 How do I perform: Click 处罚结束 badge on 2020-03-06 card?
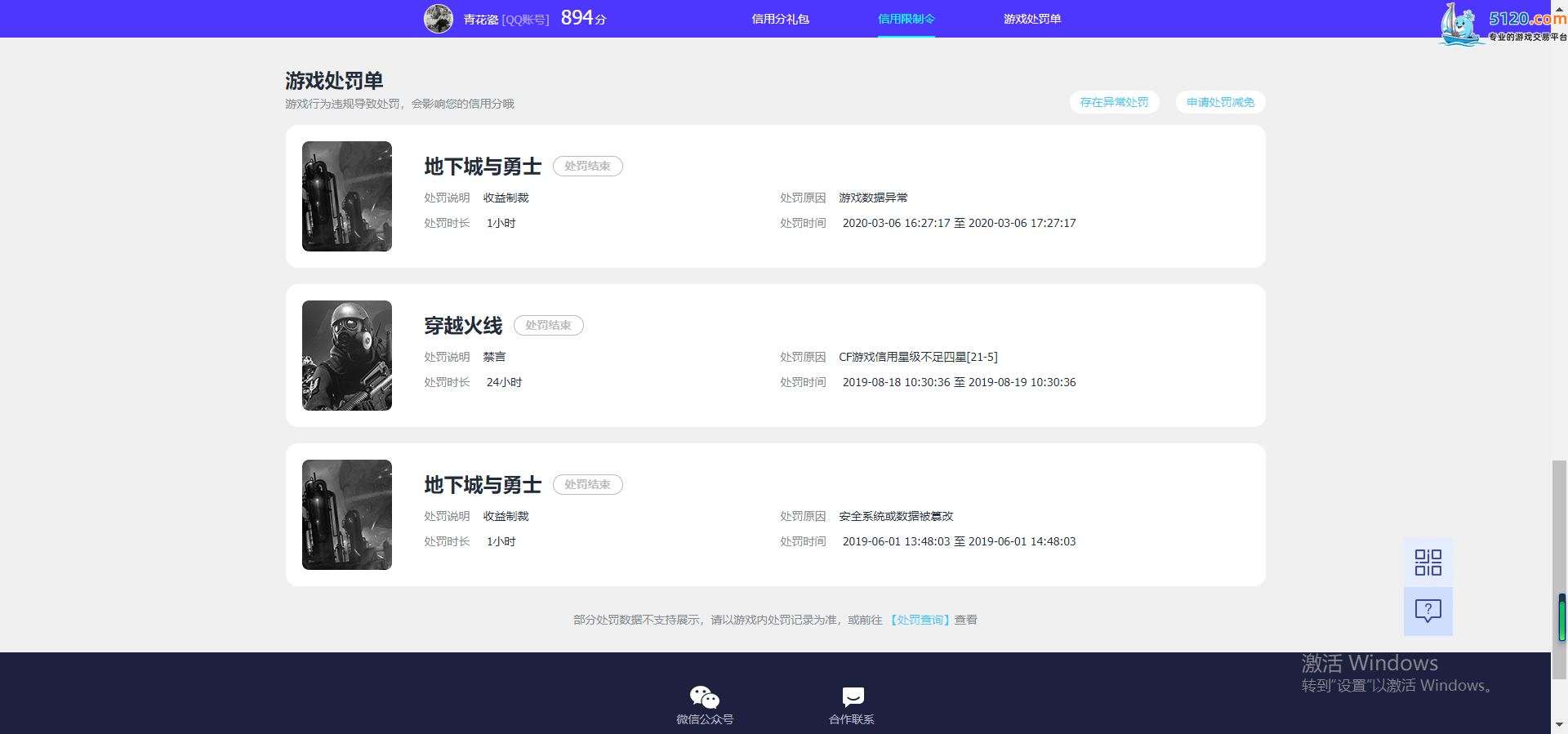588,166
